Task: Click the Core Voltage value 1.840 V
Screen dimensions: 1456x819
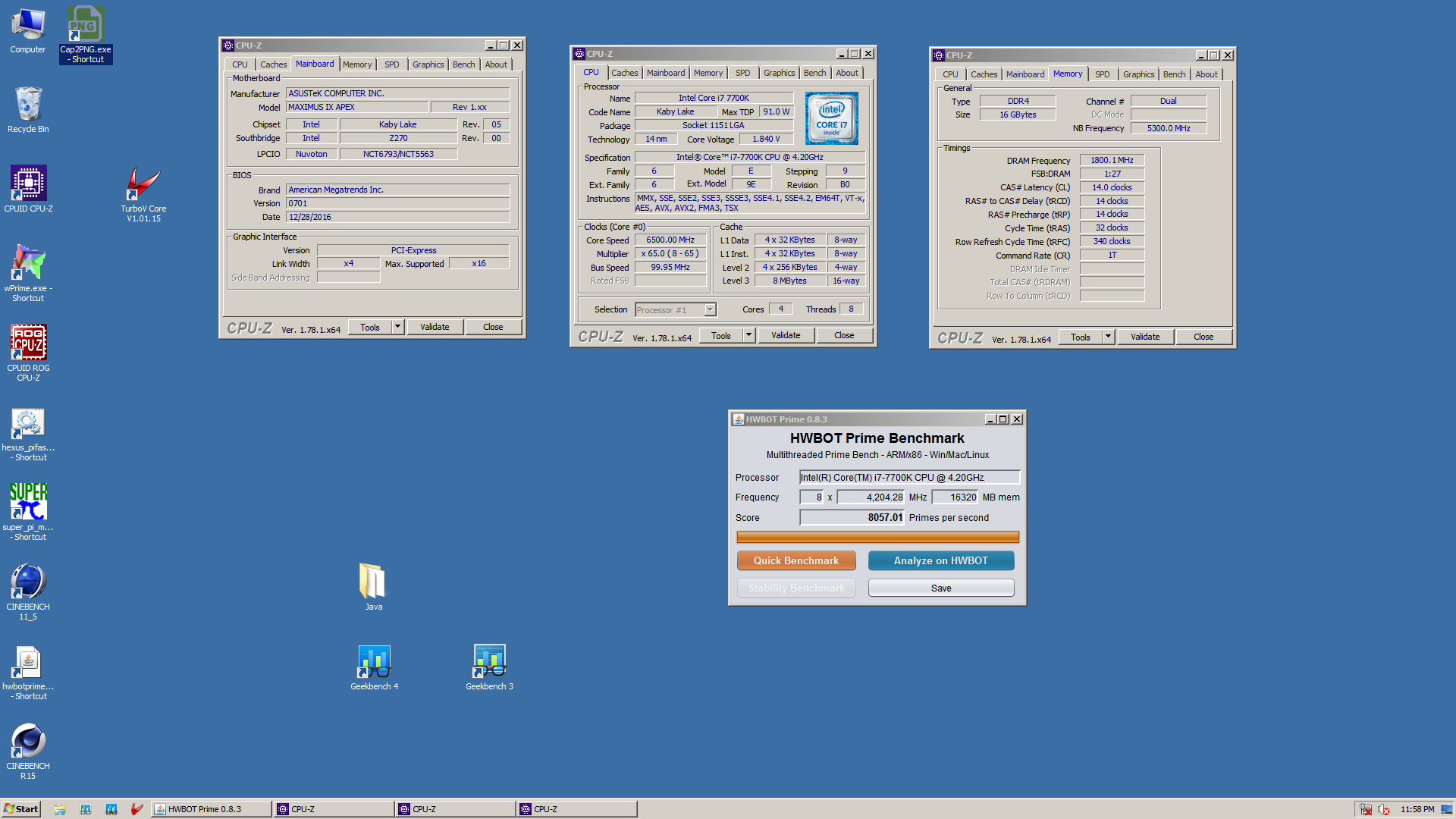Action: point(766,139)
